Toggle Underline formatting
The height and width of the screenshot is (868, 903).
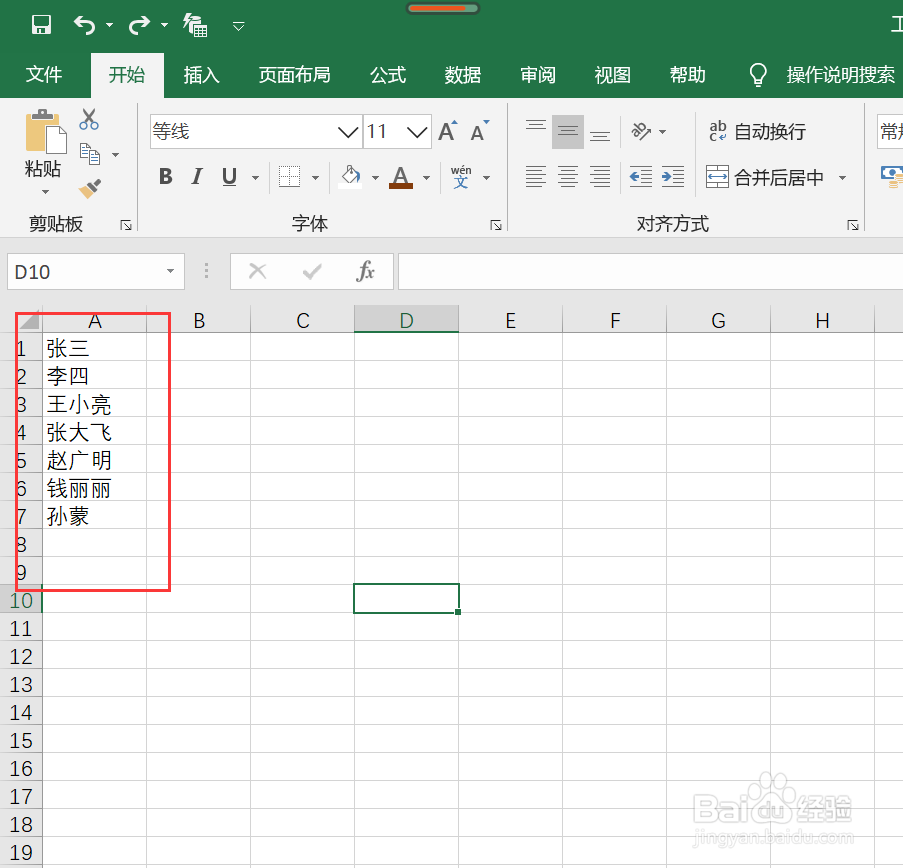229,176
